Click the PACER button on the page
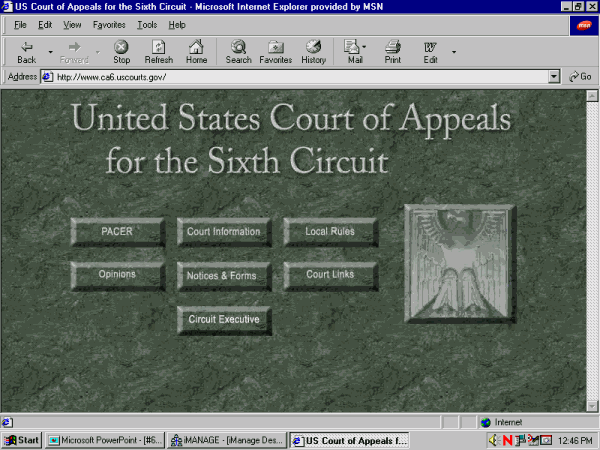This screenshot has height=450, width=600. pos(117,232)
